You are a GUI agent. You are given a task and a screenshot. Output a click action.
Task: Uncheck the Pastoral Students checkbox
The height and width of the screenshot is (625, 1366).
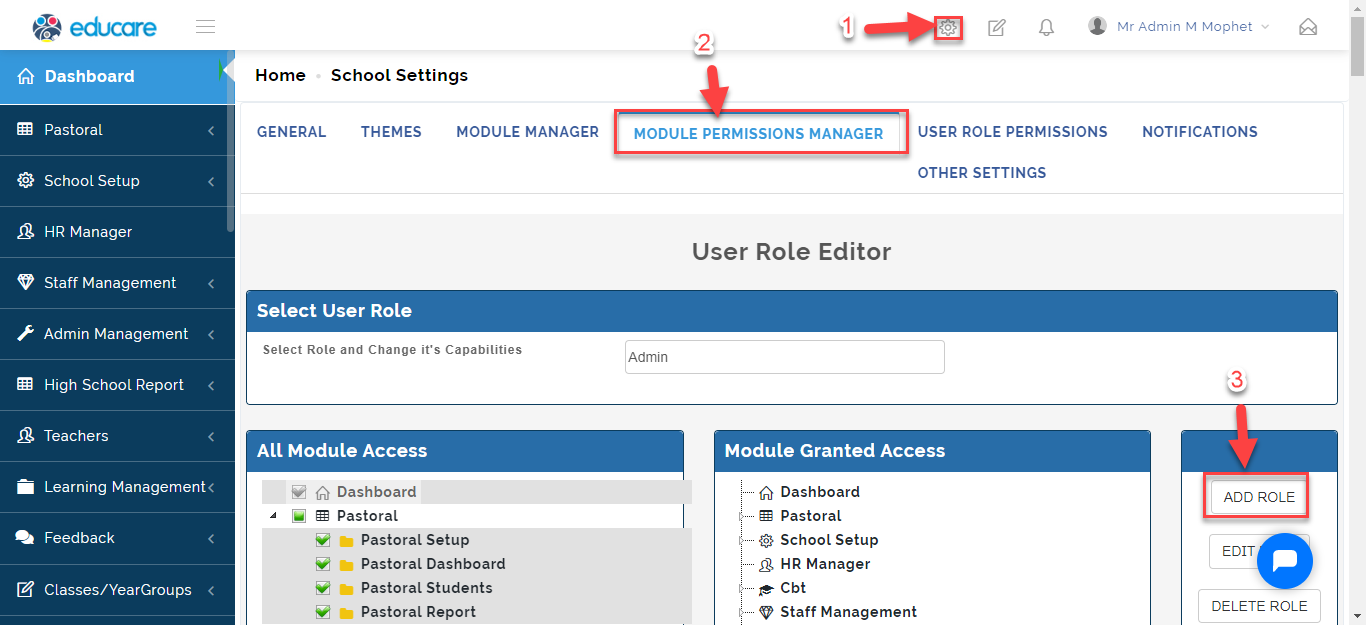pos(322,588)
